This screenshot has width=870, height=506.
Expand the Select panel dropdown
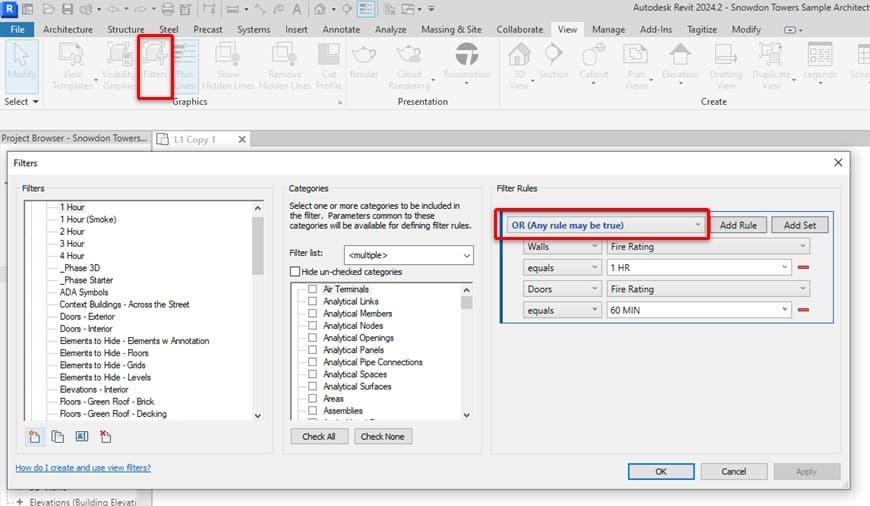pyautogui.click(x=22, y=102)
